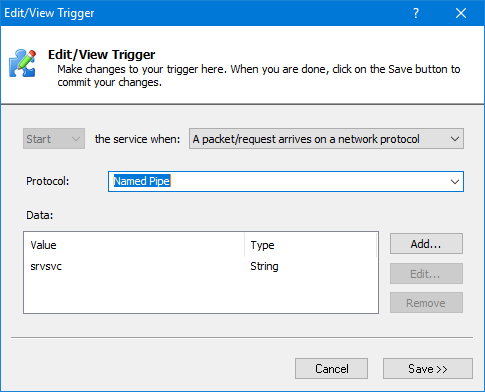Sort by the Type column header

pos(310,245)
